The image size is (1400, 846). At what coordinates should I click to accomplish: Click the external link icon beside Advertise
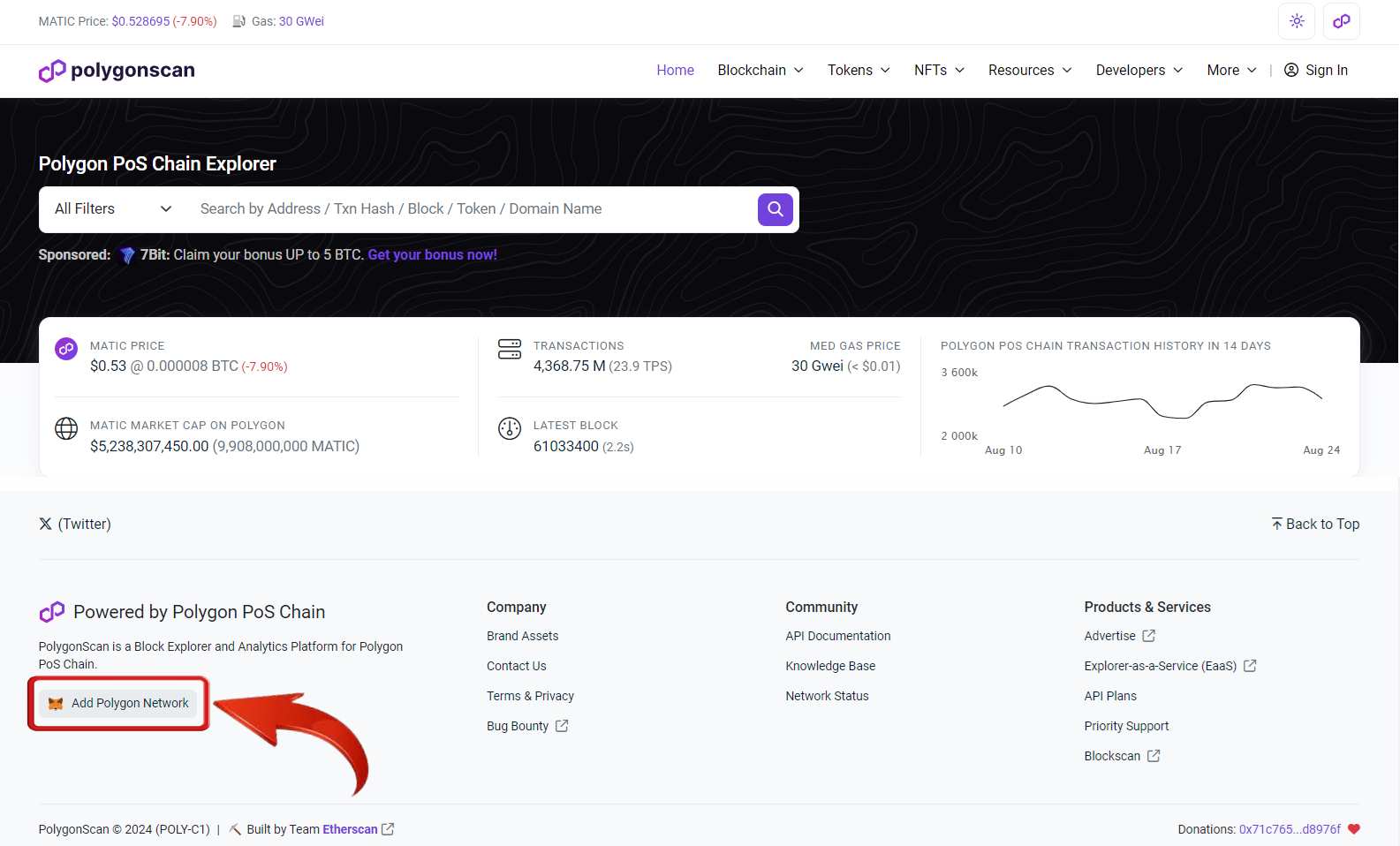click(1149, 636)
